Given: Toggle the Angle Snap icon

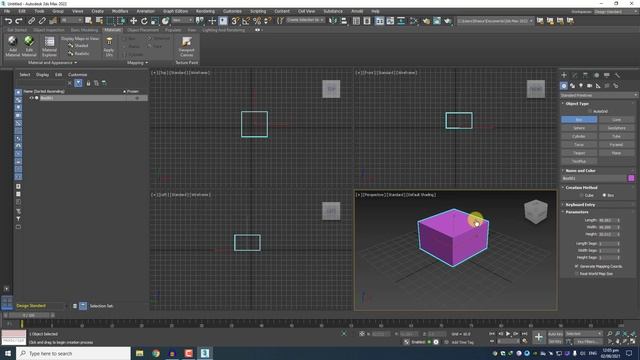Looking at the screenshot, I should [x=246, y=21].
